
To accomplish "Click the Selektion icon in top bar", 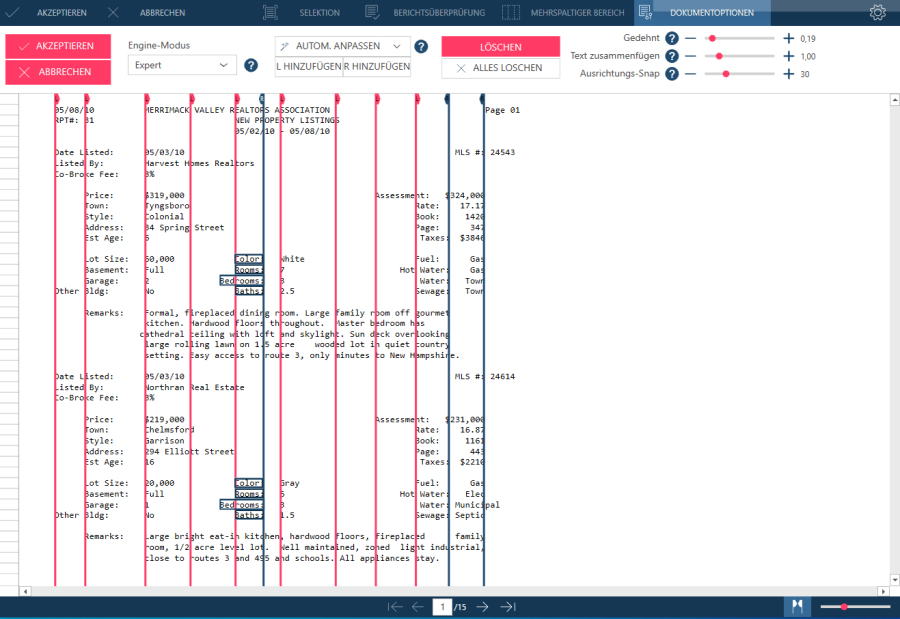I will click(270, 12).
